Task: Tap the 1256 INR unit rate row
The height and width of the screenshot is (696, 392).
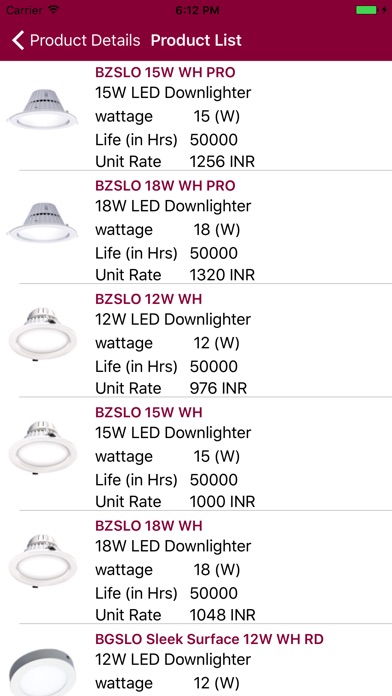Action: point(175,162)
